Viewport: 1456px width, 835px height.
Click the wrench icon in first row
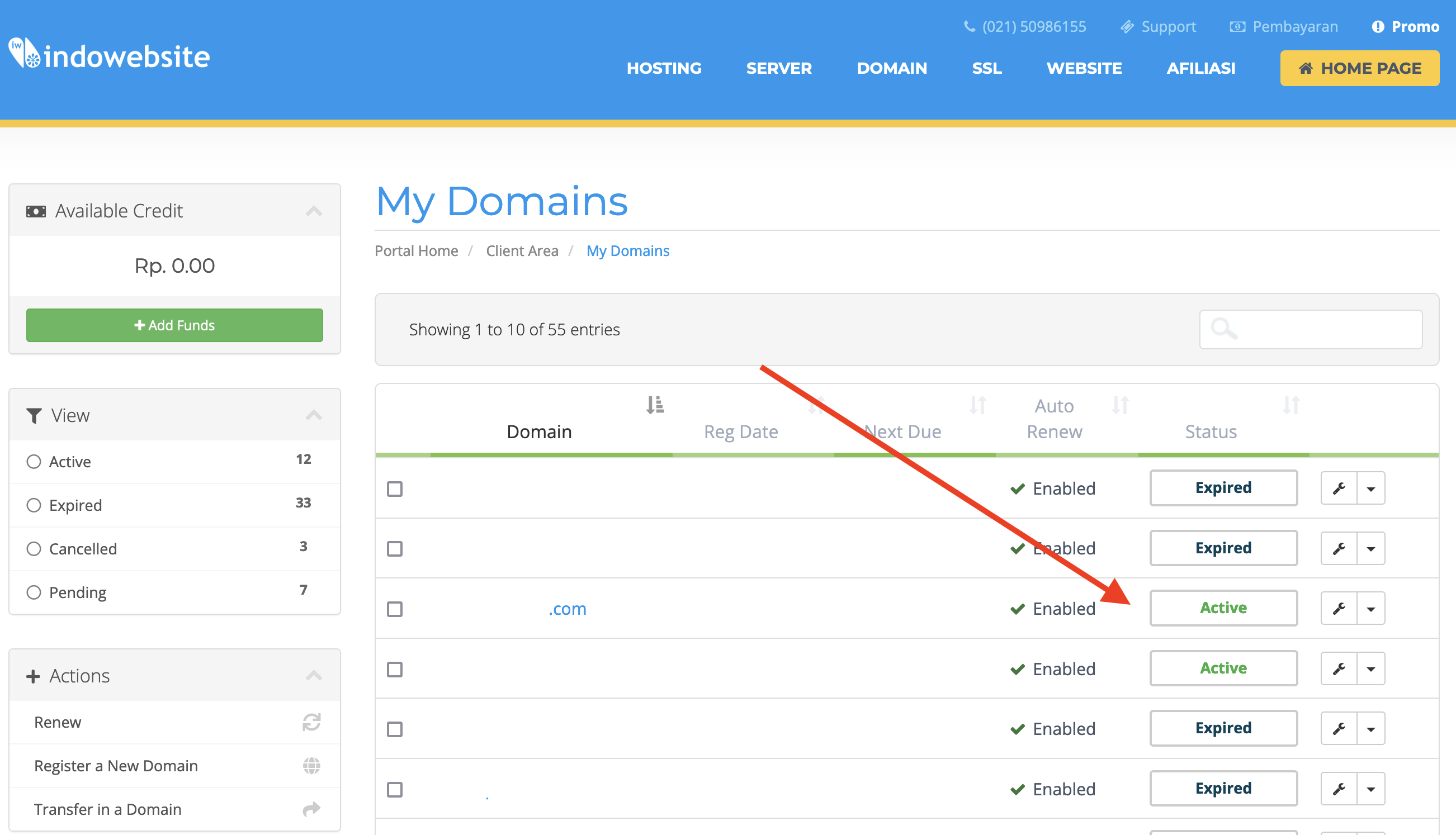(1339, 488)
